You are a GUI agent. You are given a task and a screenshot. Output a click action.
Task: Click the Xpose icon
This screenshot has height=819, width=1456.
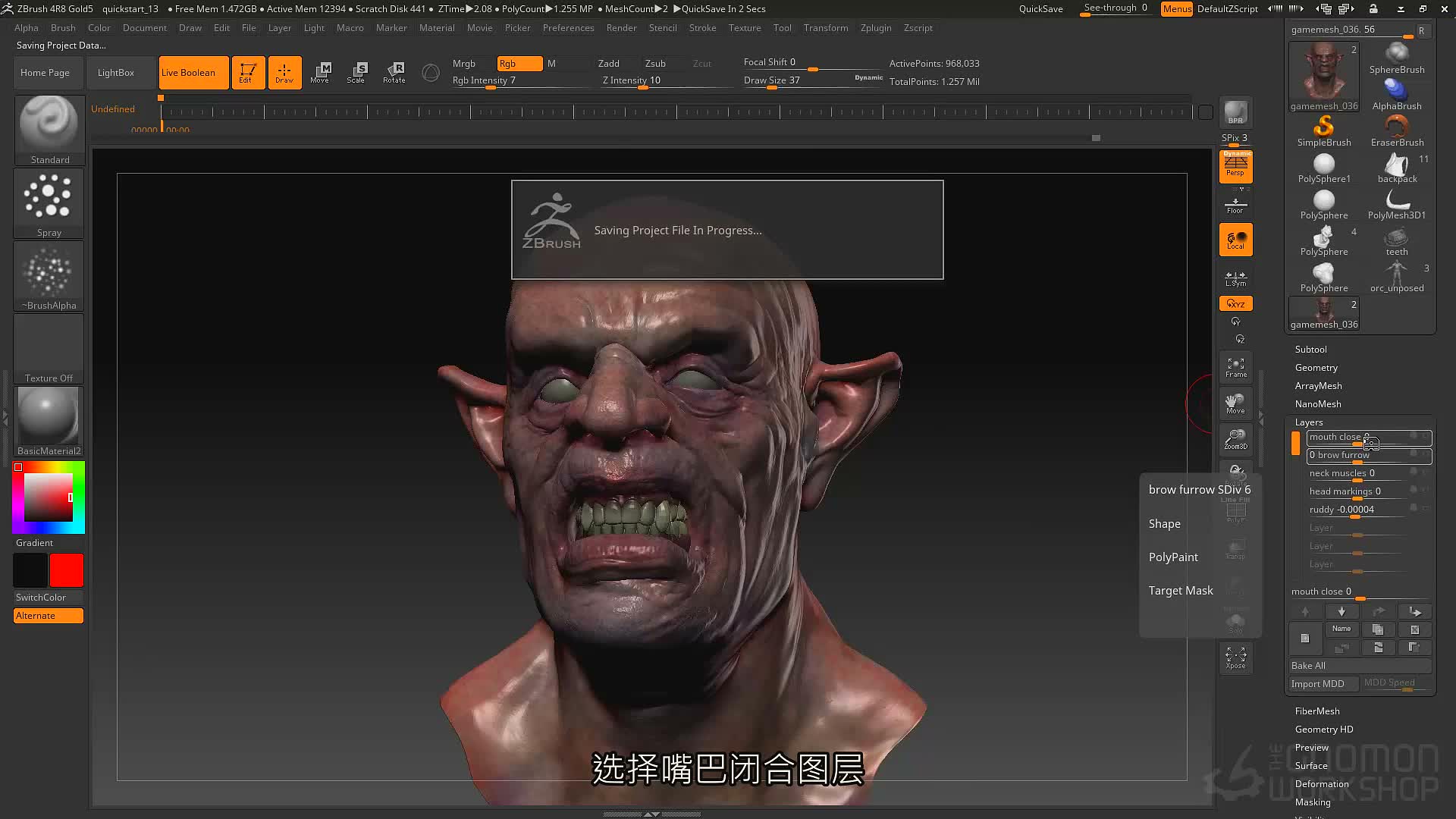[1235, 657]
